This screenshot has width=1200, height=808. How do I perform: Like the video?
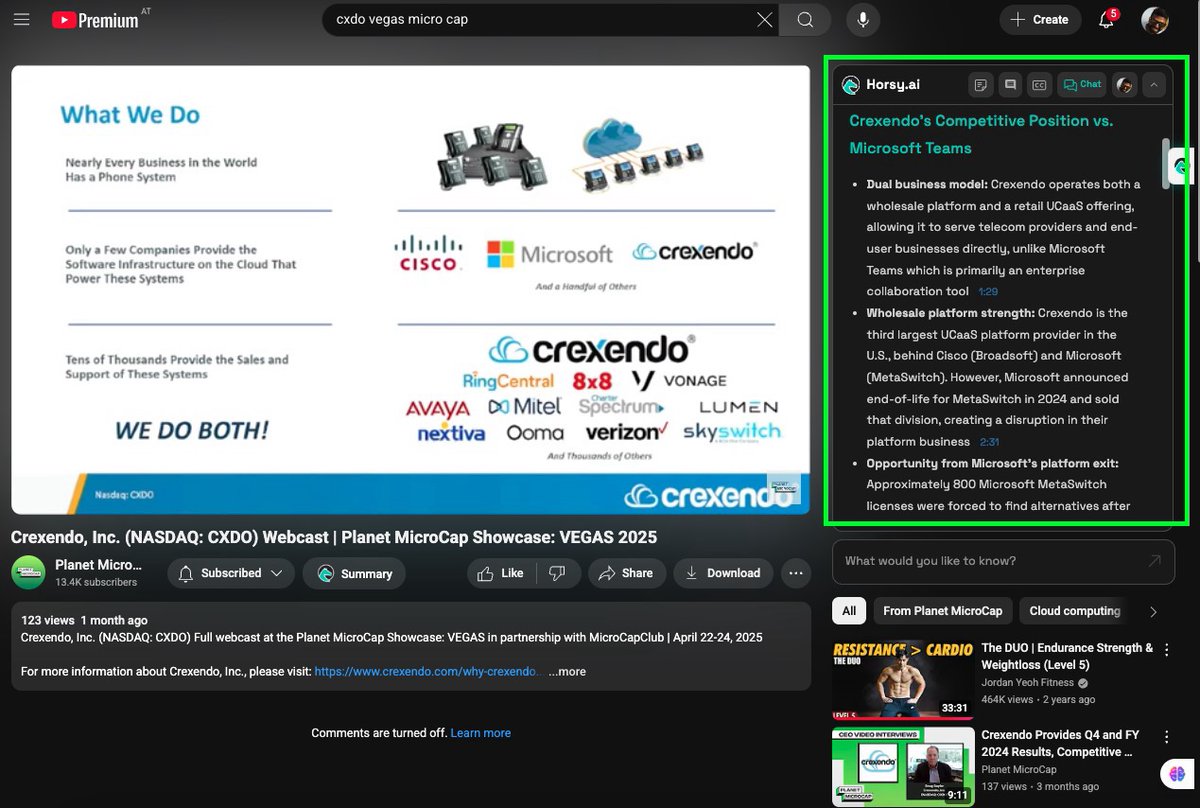click(x=501, y=573)
